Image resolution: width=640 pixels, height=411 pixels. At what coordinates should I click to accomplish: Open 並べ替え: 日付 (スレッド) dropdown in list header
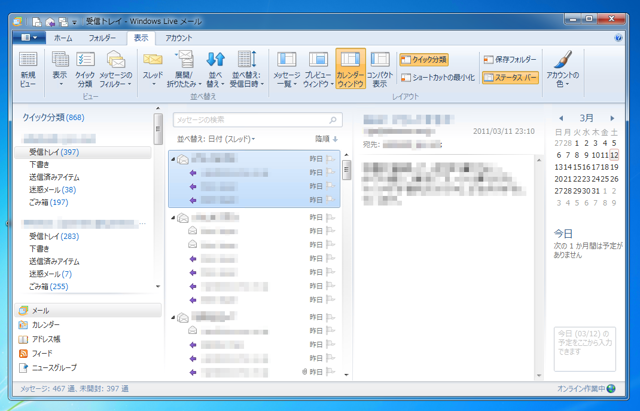[x=216, y=139]
